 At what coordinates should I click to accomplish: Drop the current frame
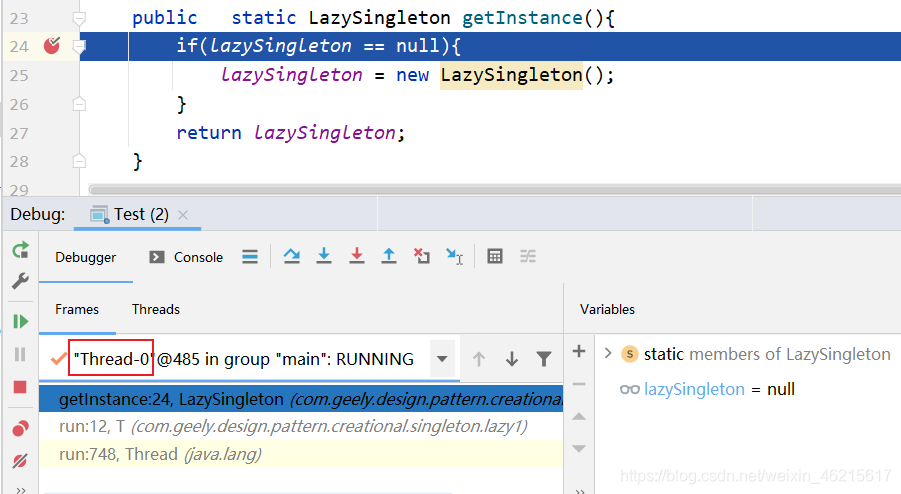point(422,256)
